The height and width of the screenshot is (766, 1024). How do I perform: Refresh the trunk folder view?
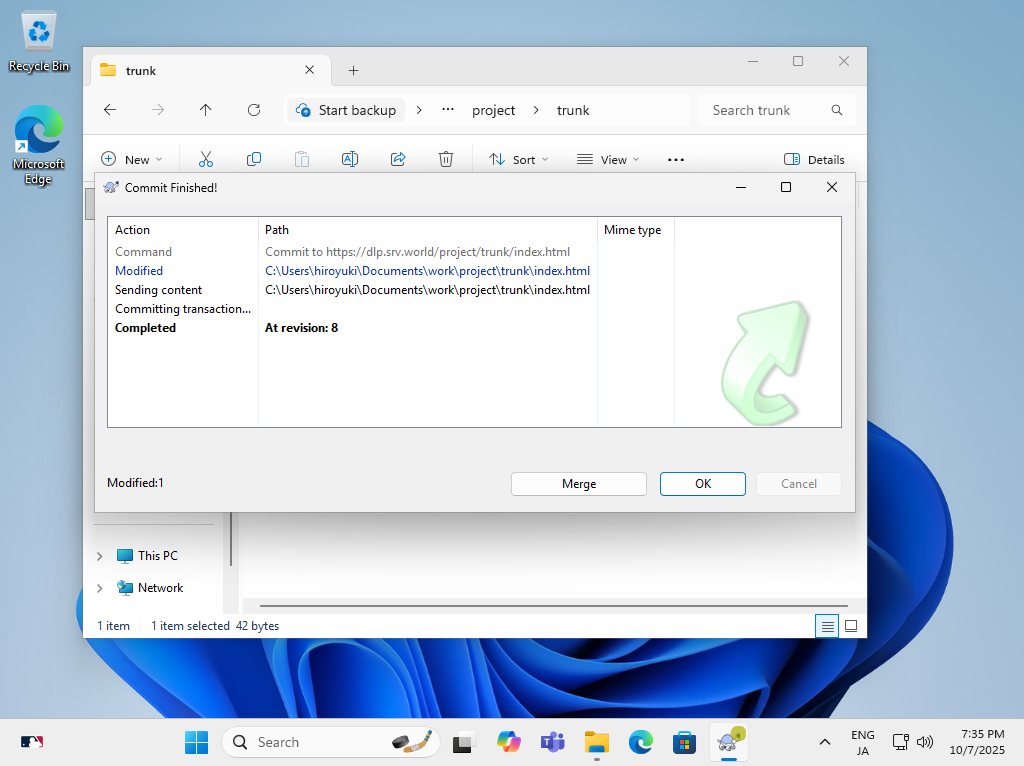coord(254,110)
